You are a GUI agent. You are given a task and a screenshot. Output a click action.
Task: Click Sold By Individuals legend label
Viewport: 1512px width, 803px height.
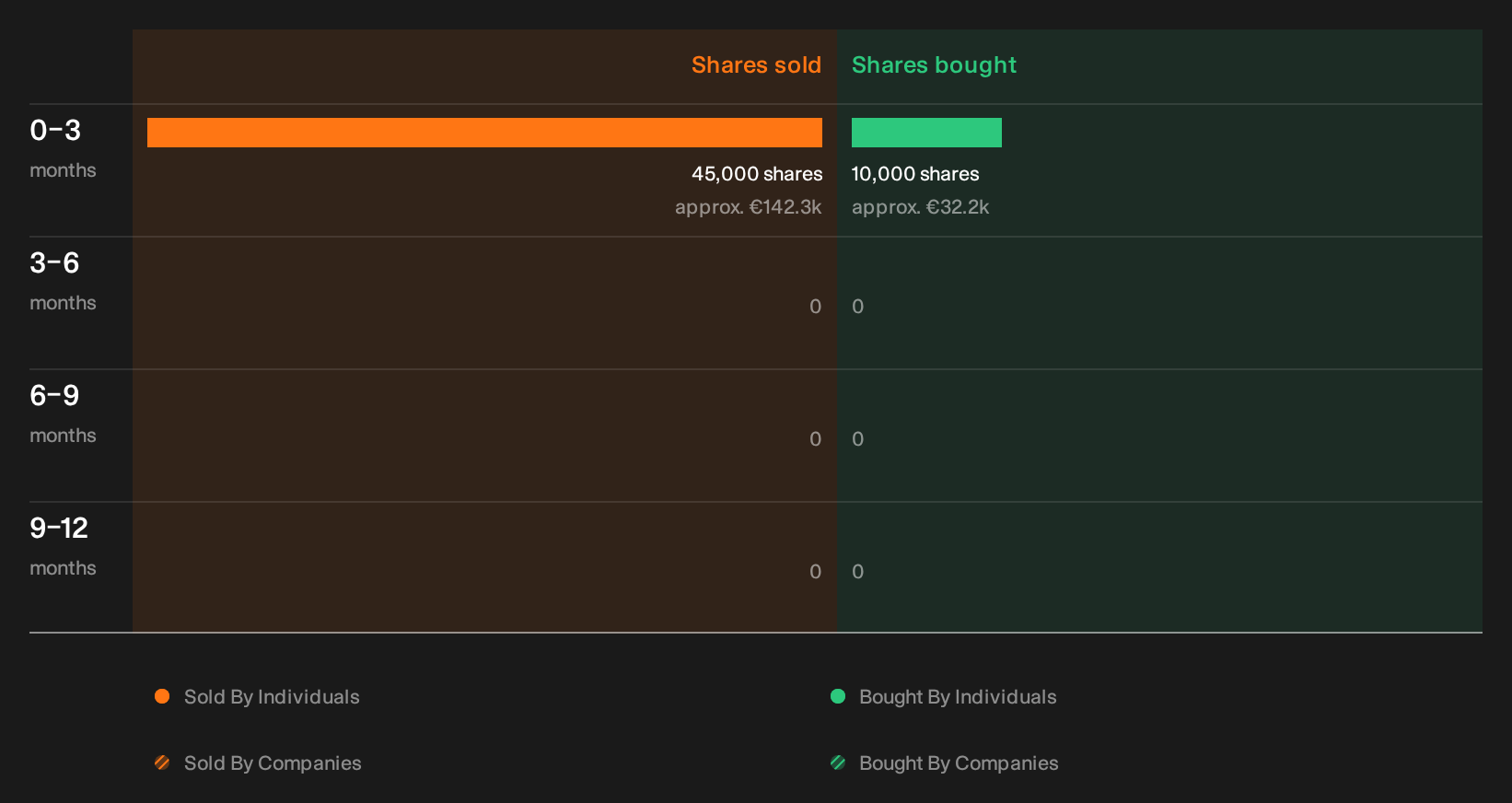tap(272, 697)
